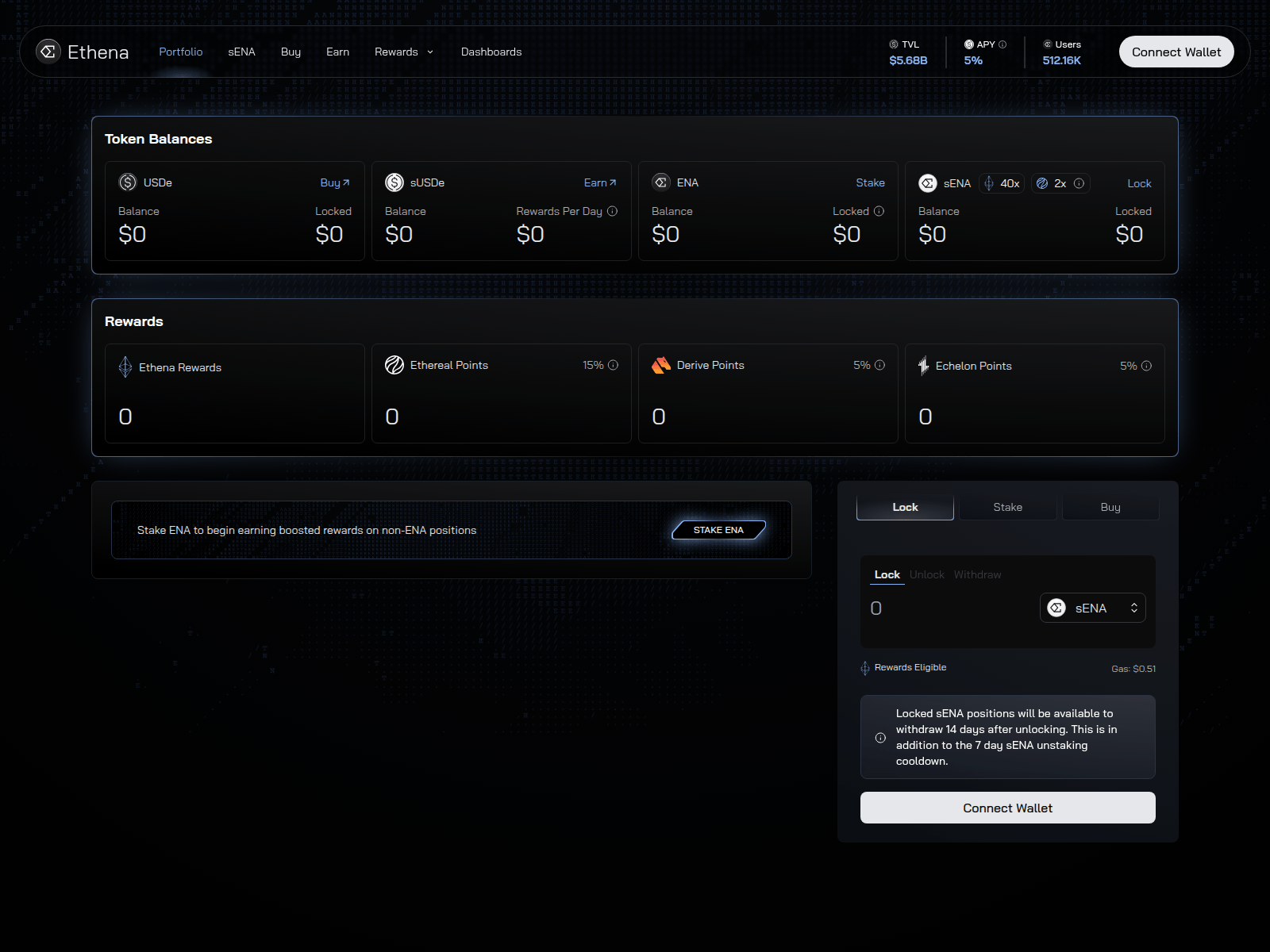Switch to the Stake tab
This screenshot has height=952, width=1270.
[1008, 507]
